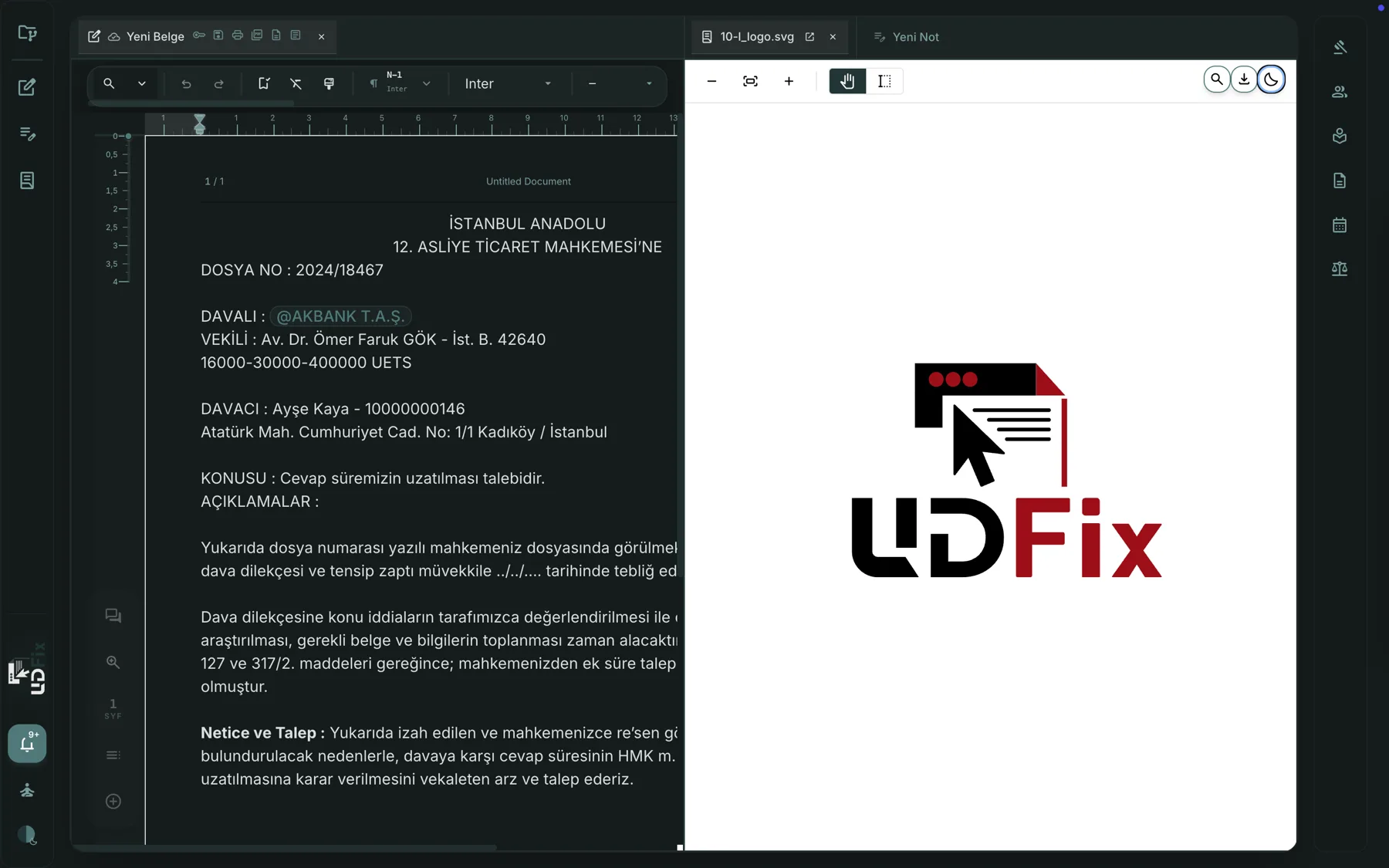The height and width of the screenshot is (868, 1389).
Task: Toggle the theme icon at bottom left
Action: (x=27, y=835)
